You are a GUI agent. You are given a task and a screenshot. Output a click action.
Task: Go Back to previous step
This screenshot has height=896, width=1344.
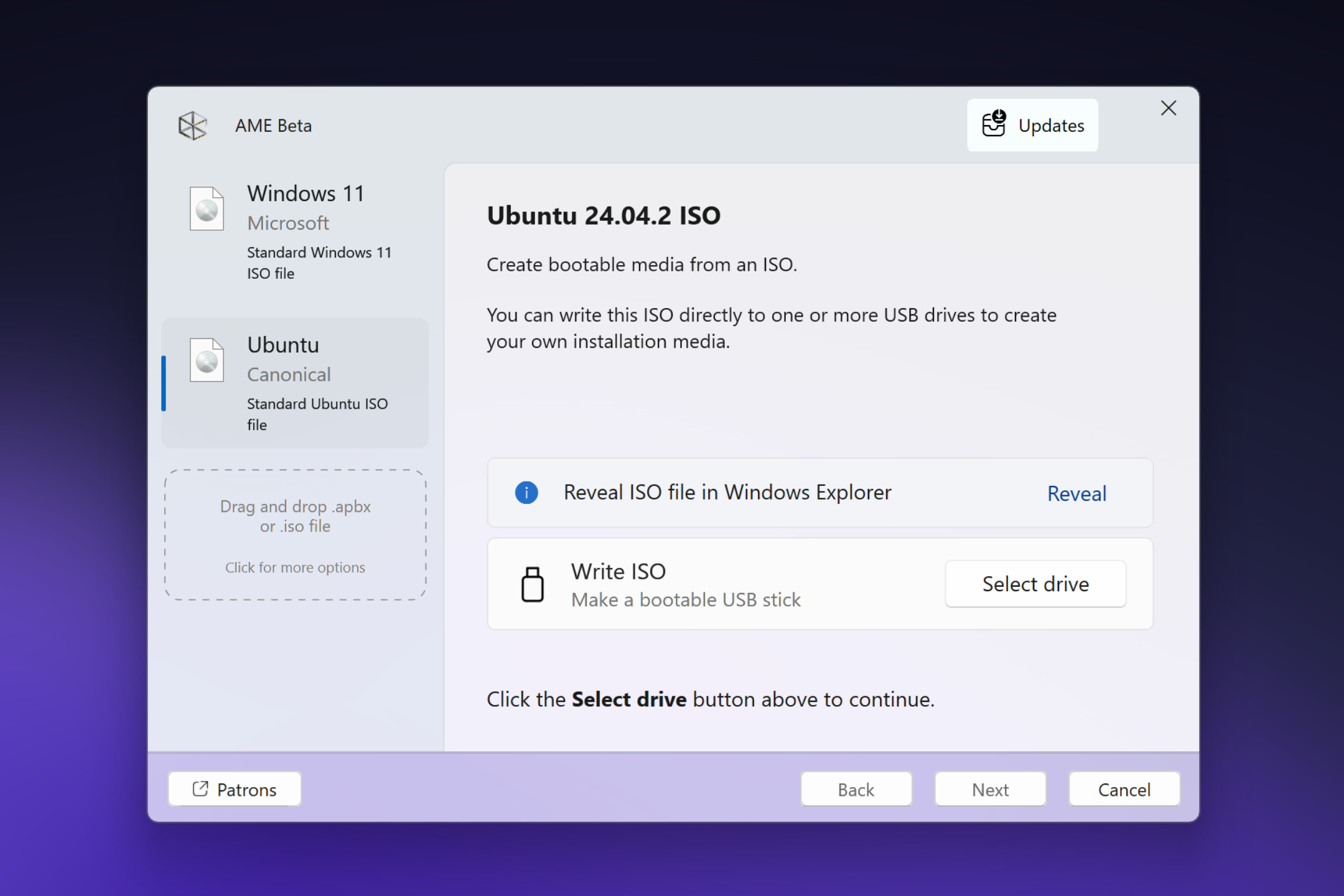click(x=856, y=789)
